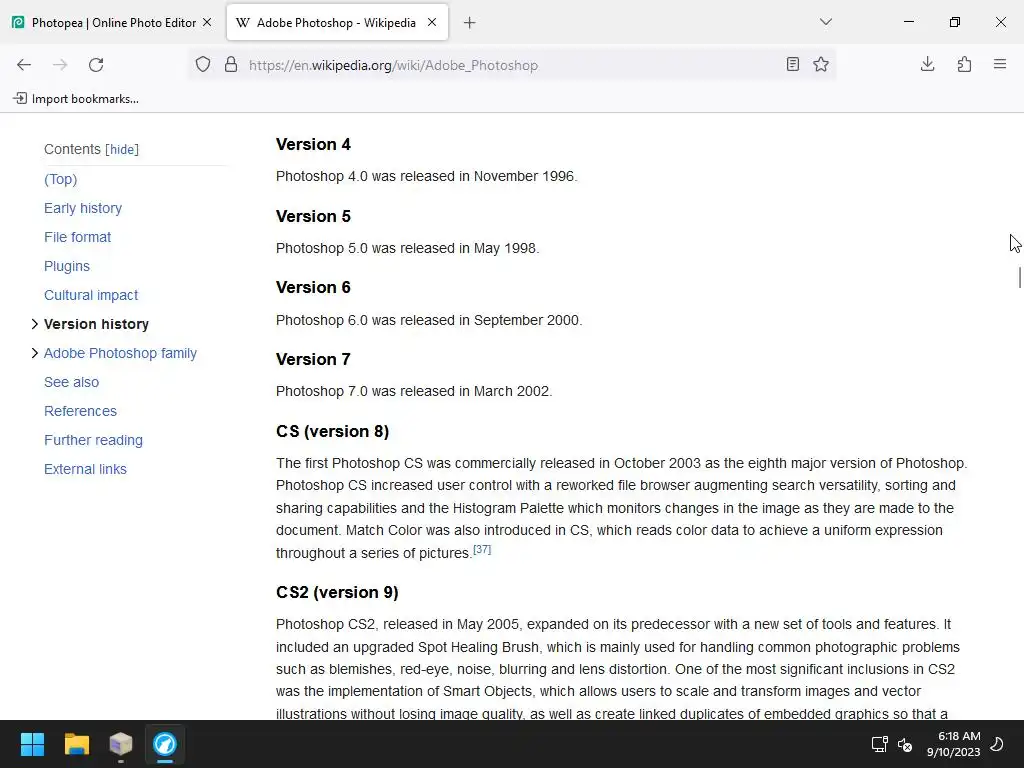Expand the Adobe Photoshop family section
Image resolution: width=1024 pixels, height=768 pixels.
pos(35,353)
